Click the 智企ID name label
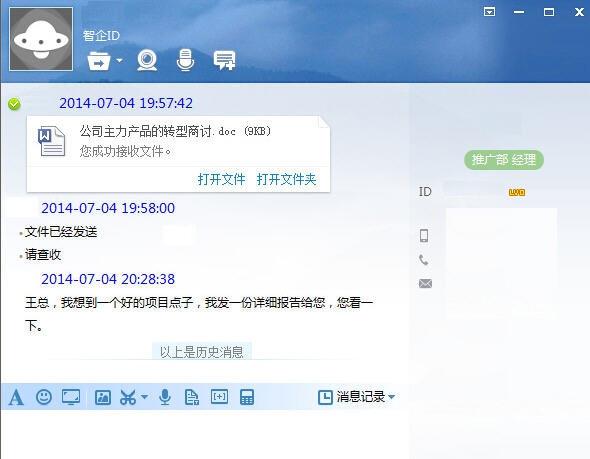 tap(101, 36)
